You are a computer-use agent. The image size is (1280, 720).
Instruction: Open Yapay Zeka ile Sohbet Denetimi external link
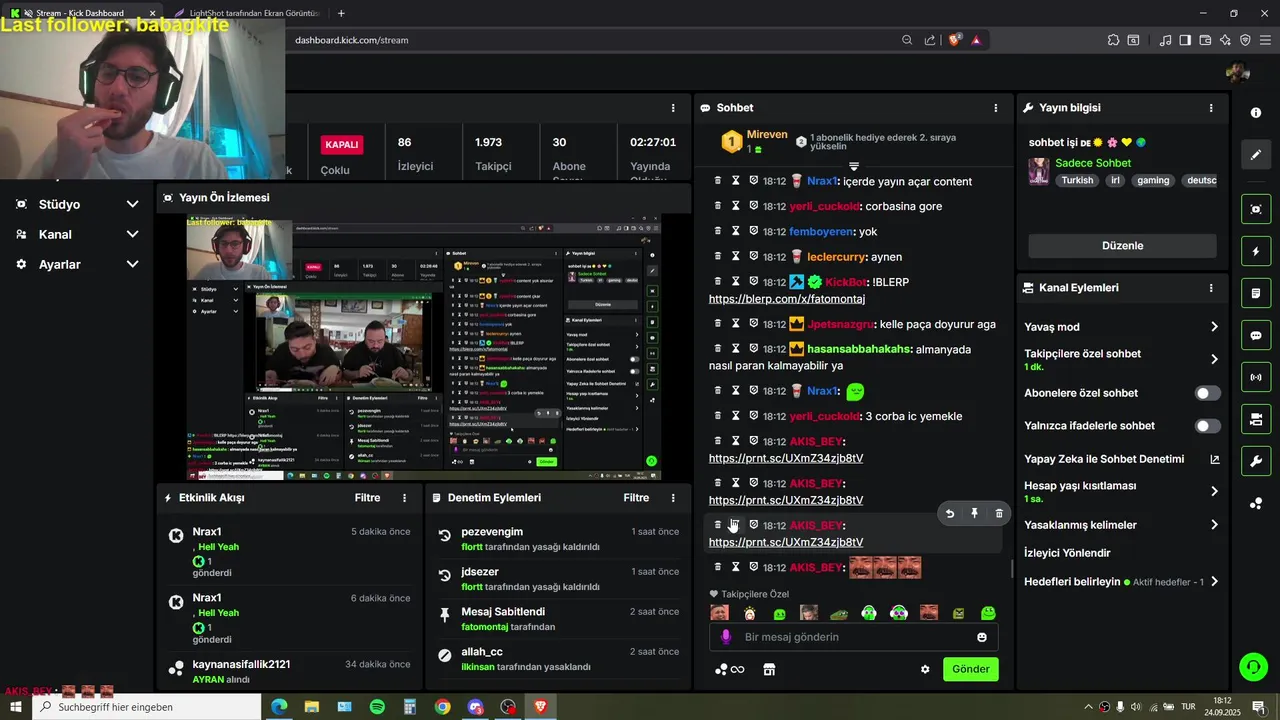(x=1215, y=460)
